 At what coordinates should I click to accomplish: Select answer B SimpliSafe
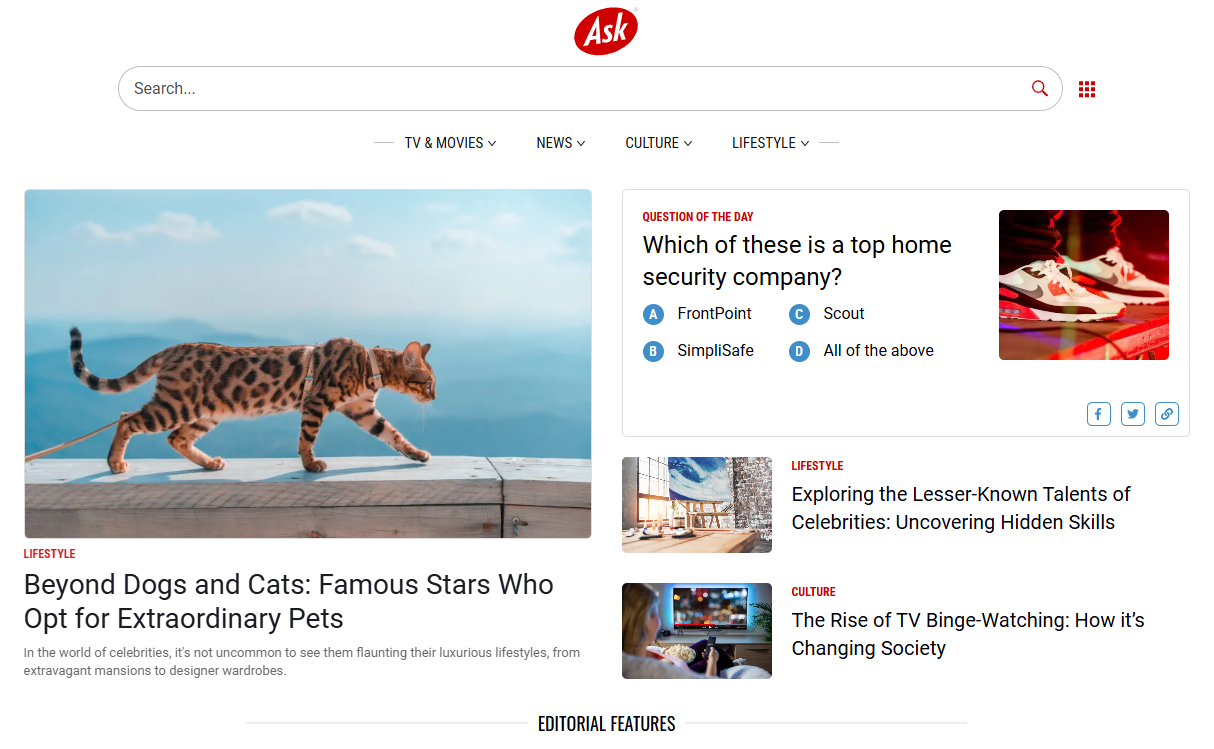tap(698, 351)
